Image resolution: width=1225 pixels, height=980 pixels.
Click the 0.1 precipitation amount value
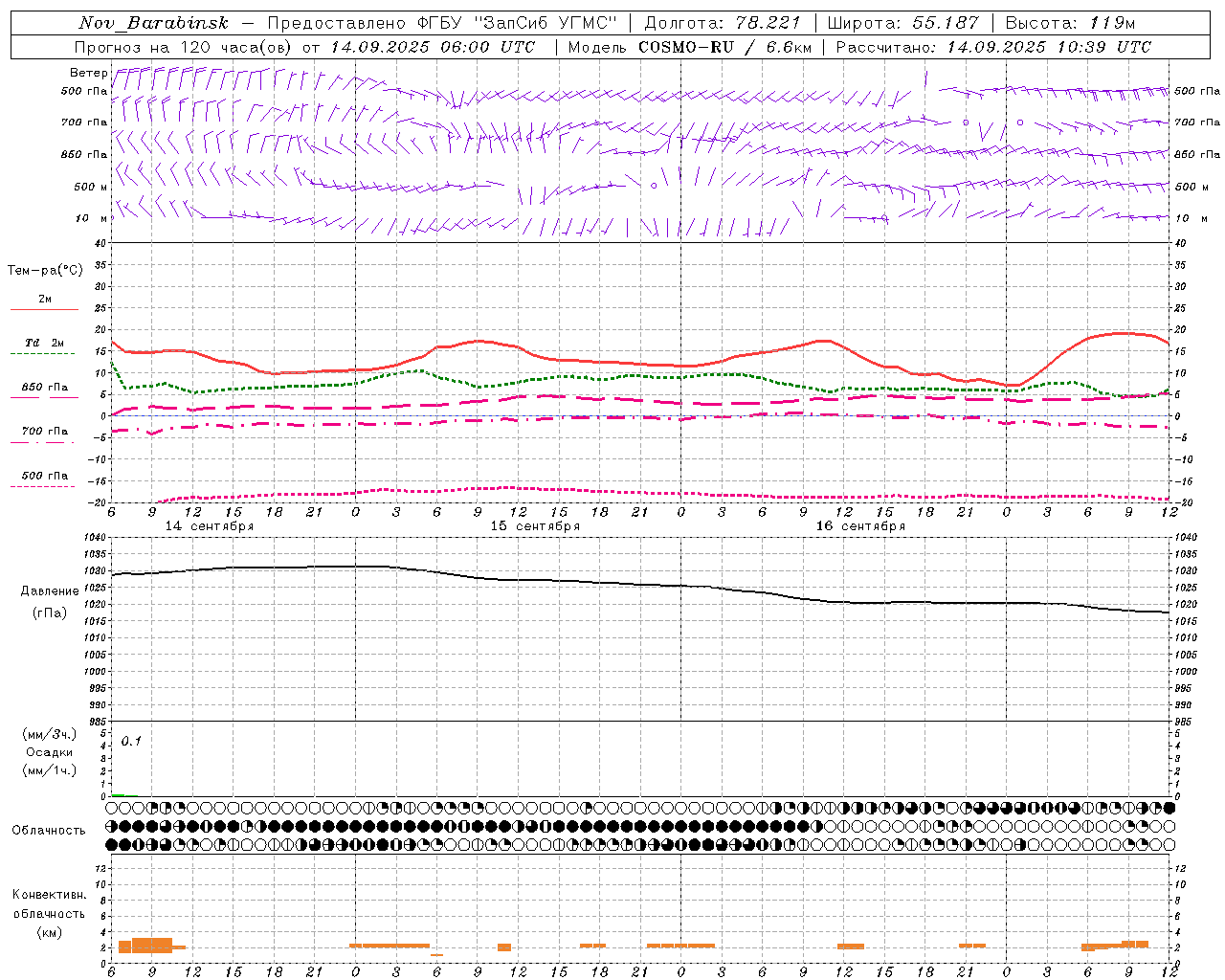(131, 741)
